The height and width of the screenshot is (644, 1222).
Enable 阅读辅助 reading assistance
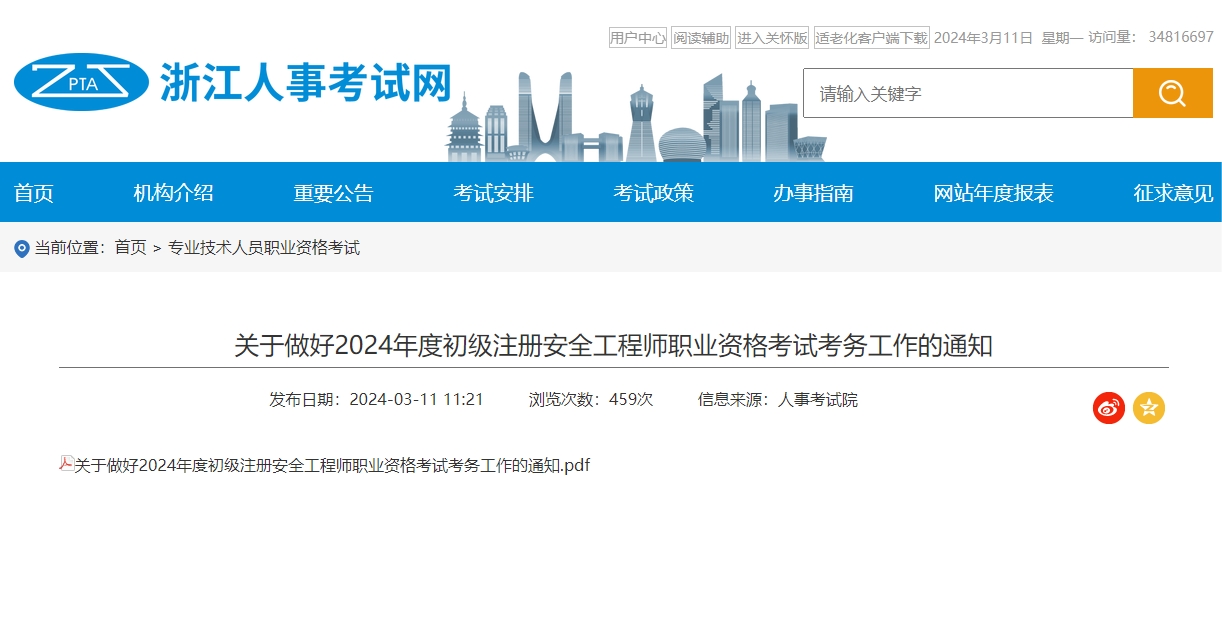(x=700, y=38)
